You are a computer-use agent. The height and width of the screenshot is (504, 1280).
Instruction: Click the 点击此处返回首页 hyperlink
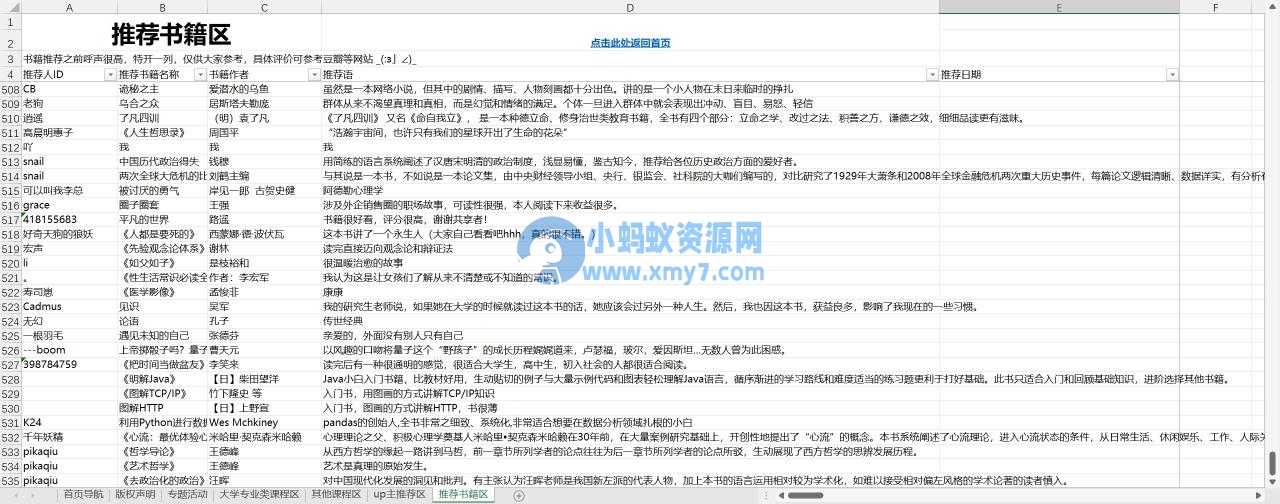630,43
